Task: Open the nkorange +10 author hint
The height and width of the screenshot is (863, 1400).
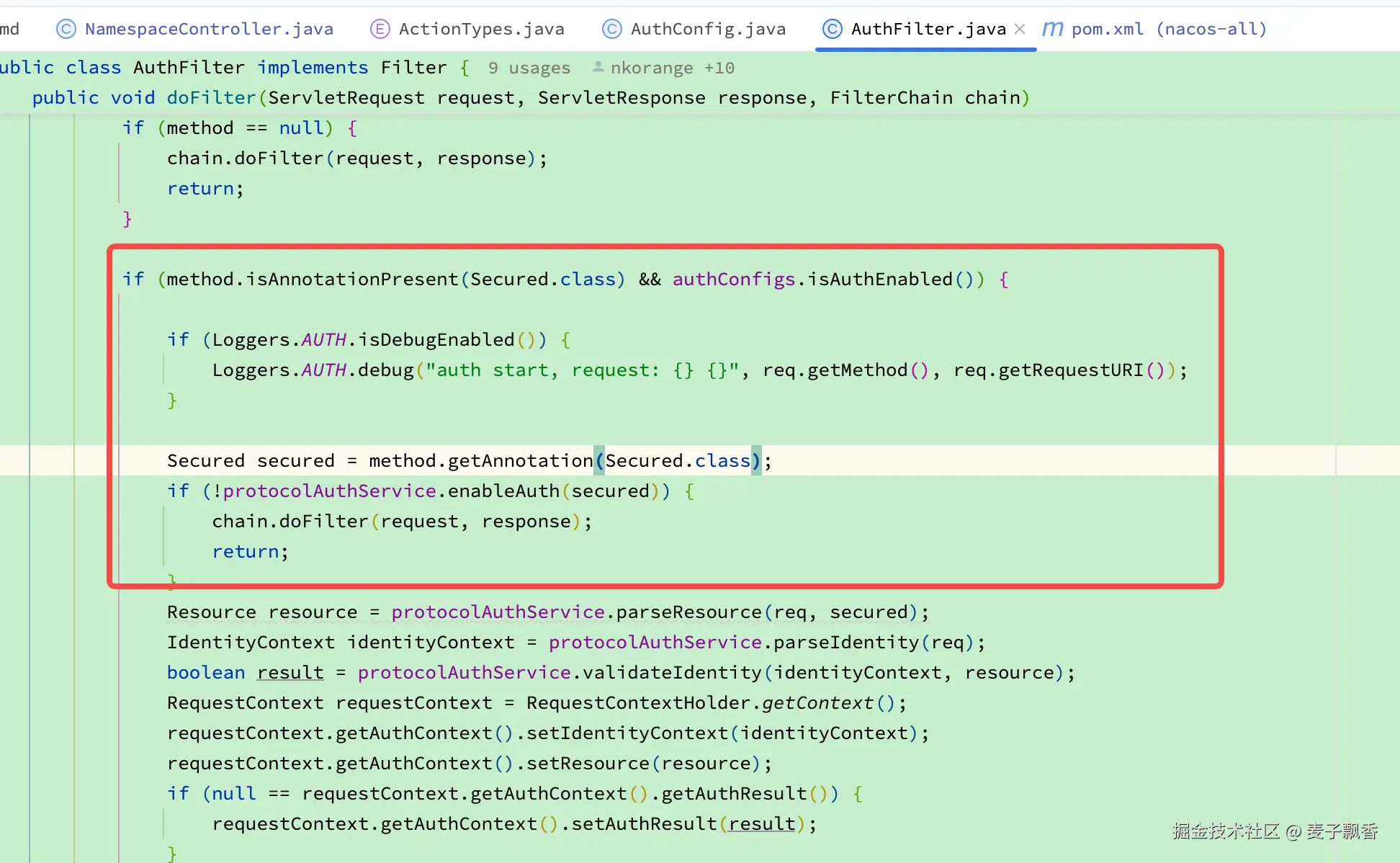Action: click(x=671, y=68)
